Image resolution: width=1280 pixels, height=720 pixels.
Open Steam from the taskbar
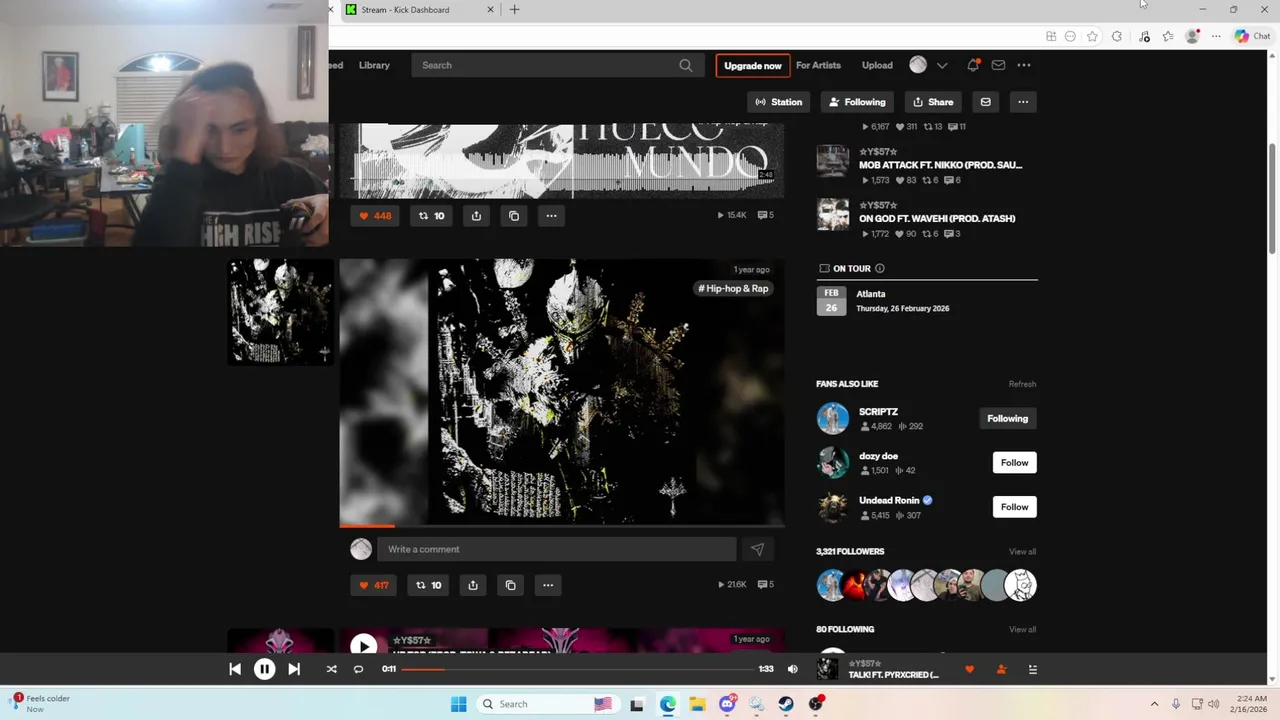coord(786,704)
